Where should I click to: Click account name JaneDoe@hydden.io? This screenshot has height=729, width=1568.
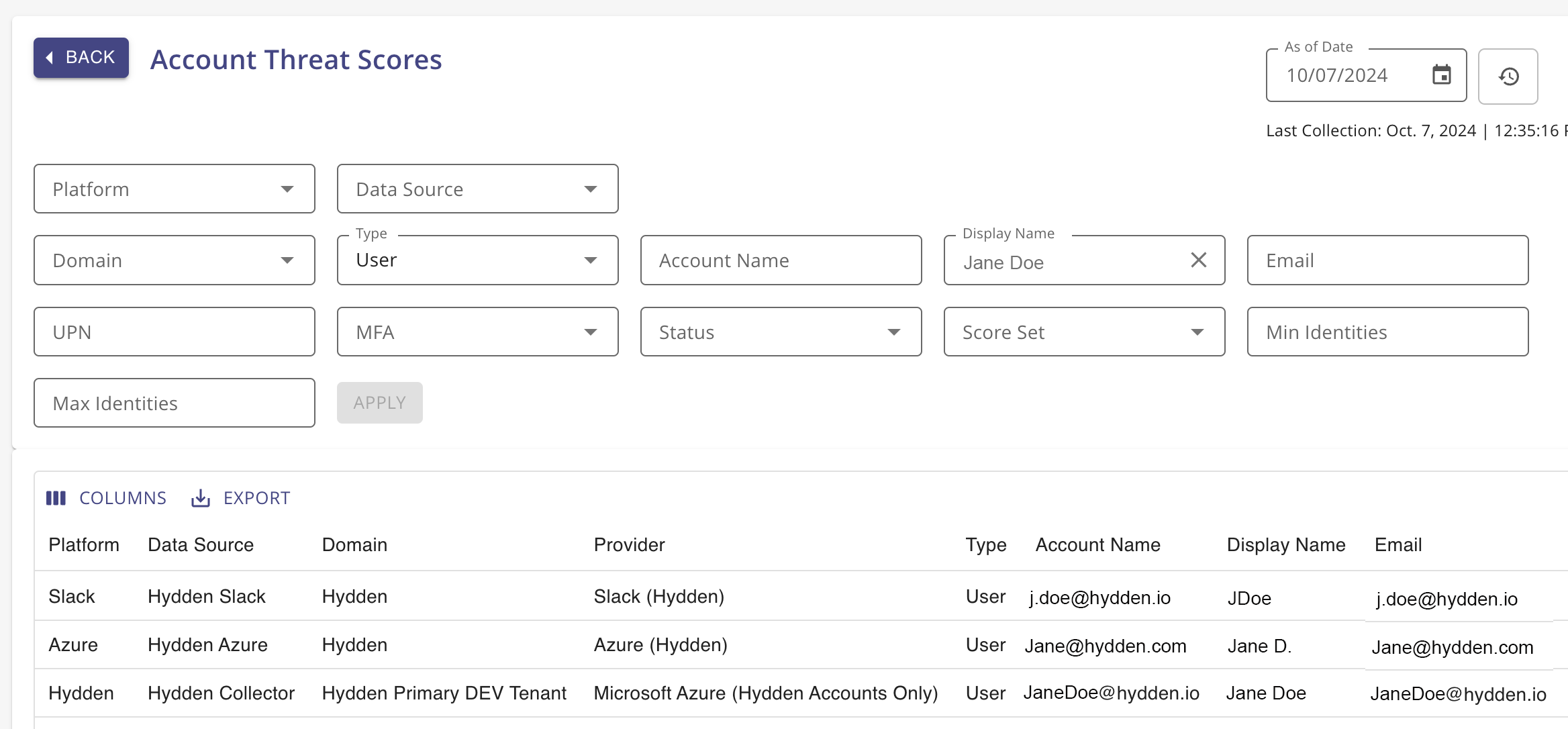tap(1112, 693)
